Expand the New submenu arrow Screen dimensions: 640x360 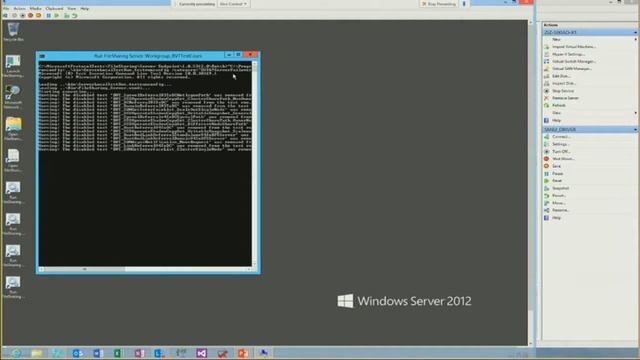coord(635,39)
